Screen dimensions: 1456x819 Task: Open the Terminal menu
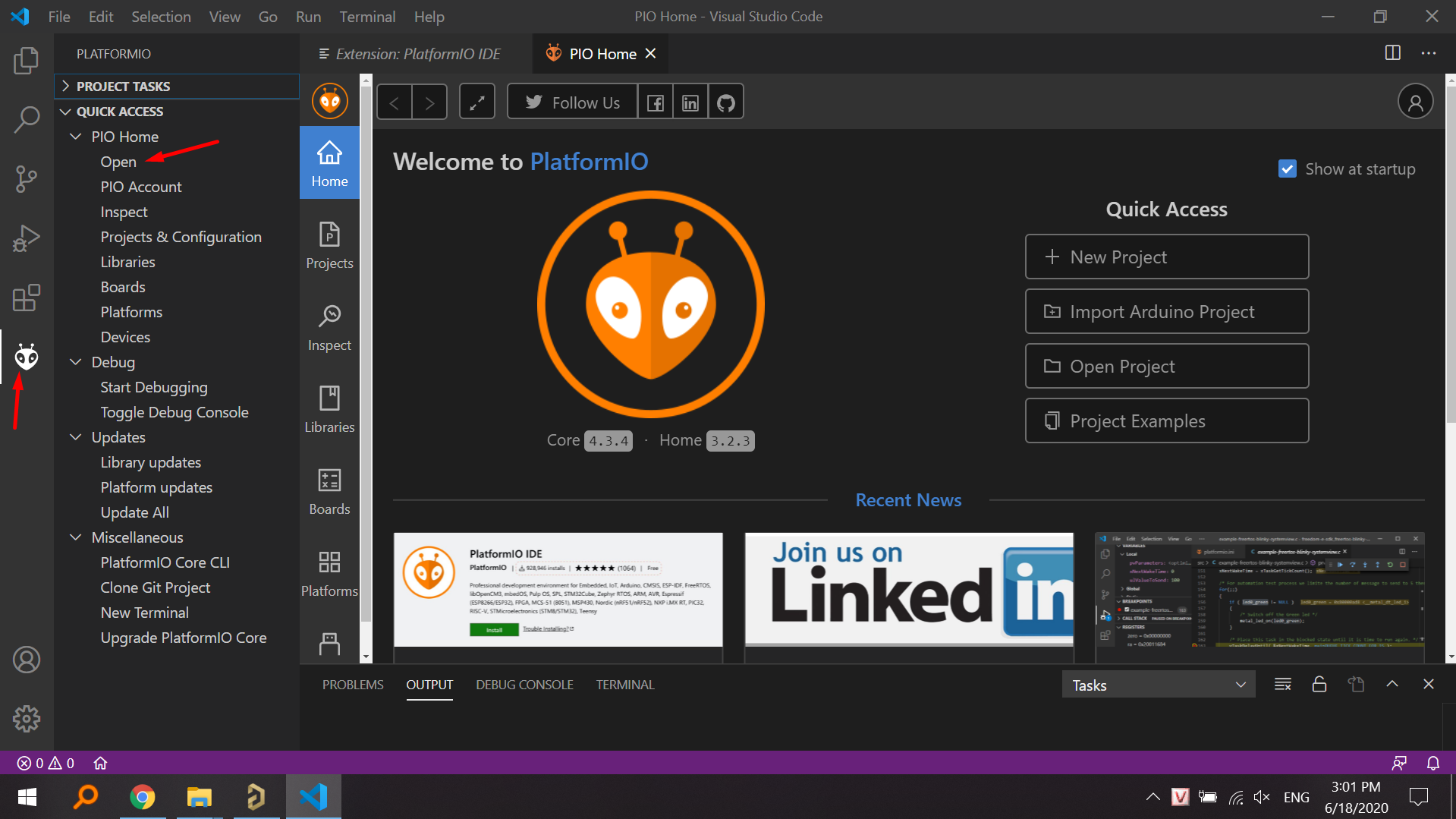tap(367, 16)
